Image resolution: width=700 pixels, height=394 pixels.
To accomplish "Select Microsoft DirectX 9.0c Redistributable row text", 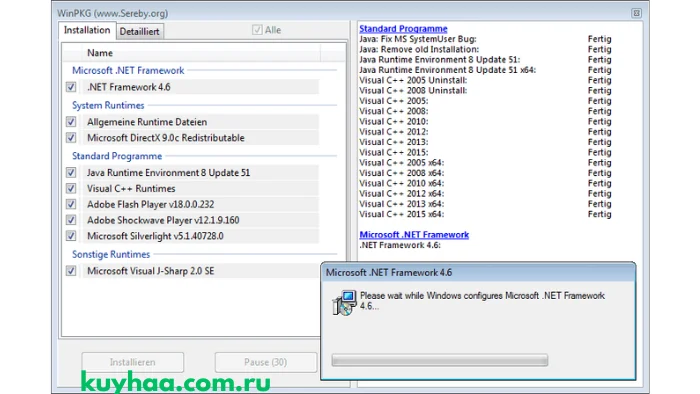I will 166,138.
